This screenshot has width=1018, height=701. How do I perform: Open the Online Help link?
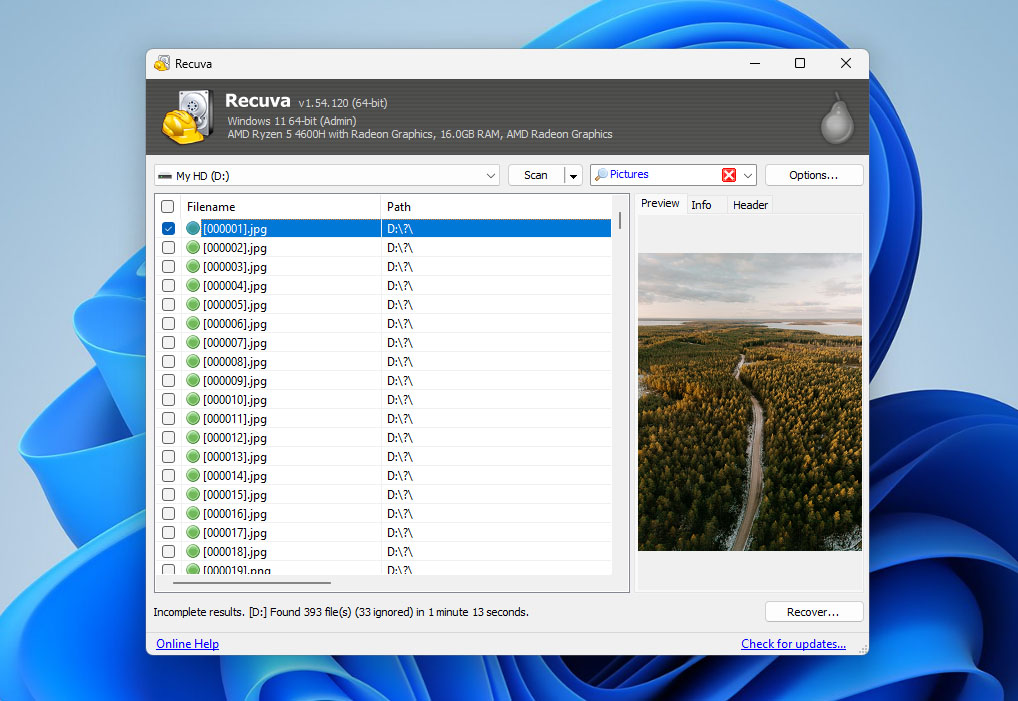[x=187, y=644]
